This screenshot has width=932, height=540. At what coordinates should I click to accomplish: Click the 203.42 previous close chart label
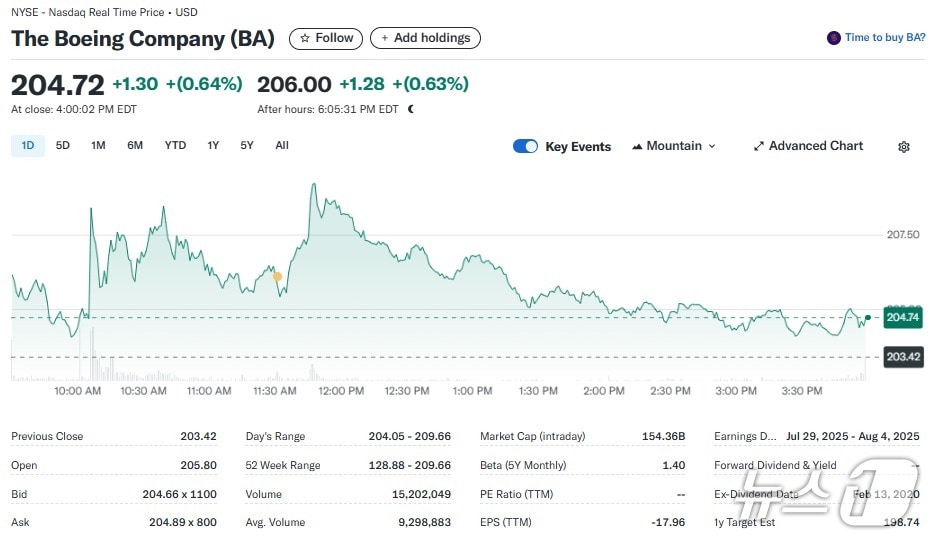(902, 357)
